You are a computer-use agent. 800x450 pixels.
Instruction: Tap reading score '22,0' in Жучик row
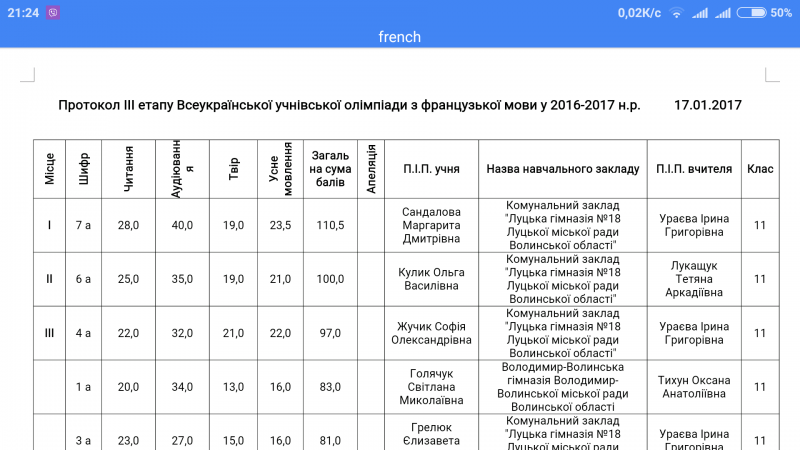tap(128, 333)
